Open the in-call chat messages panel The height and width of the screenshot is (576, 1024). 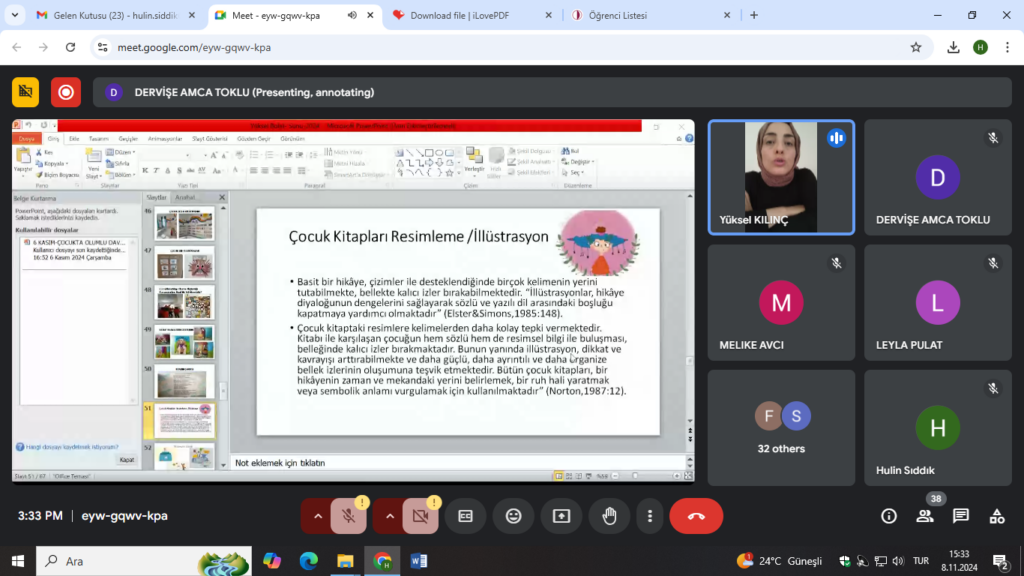(x=961, y=516)
